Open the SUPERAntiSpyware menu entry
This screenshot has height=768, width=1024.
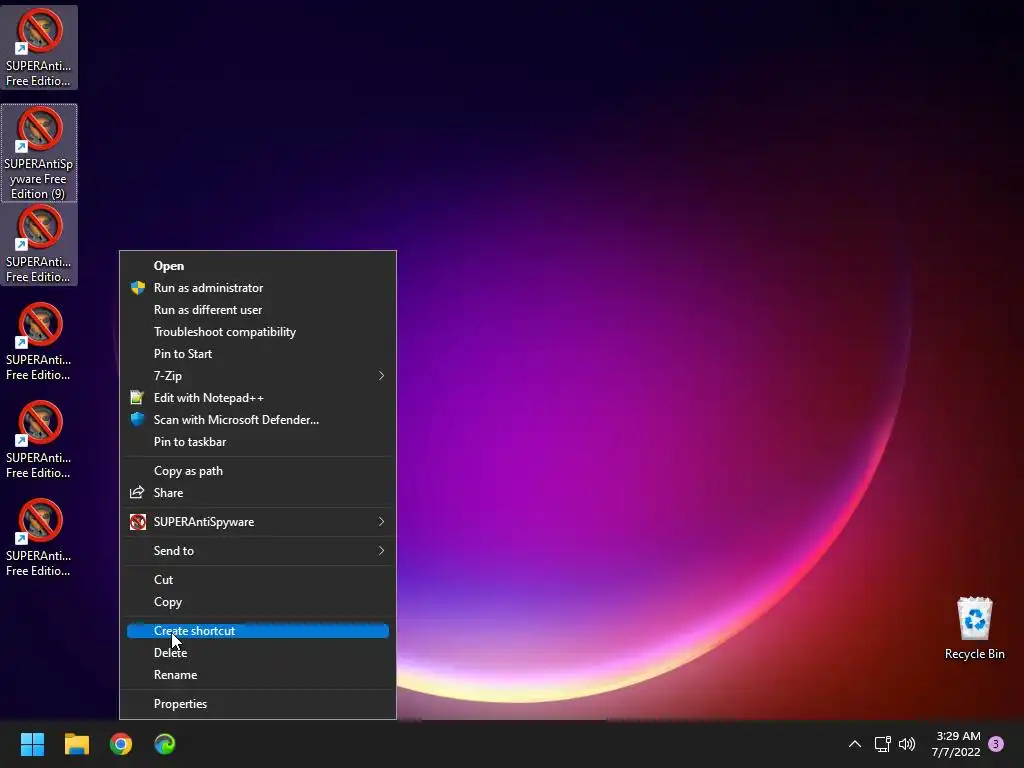click(258, 522)
